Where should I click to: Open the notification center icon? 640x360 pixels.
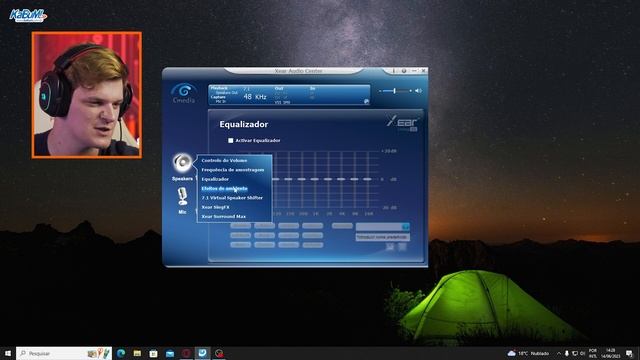(629, 353)
